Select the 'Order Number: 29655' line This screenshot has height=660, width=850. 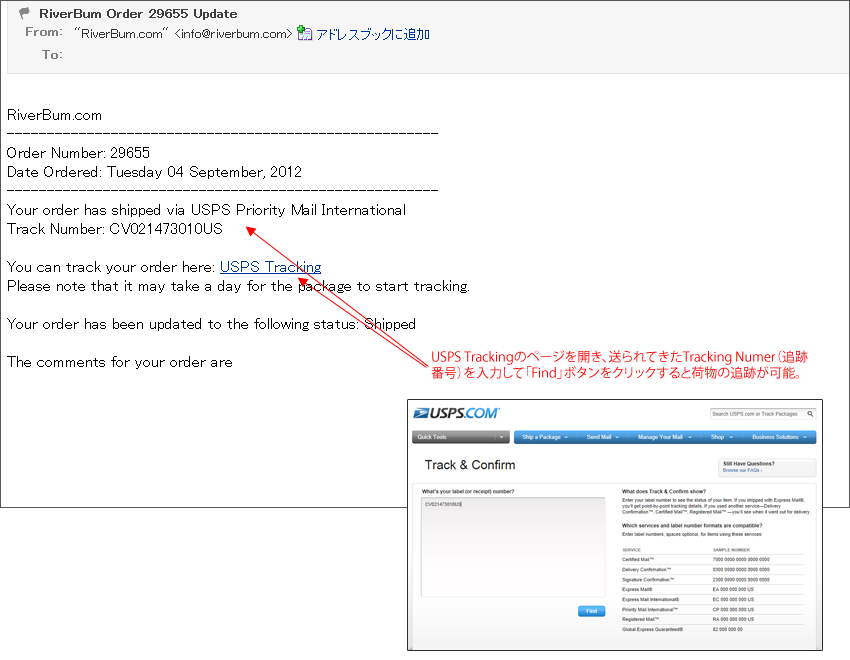point(78,153)
